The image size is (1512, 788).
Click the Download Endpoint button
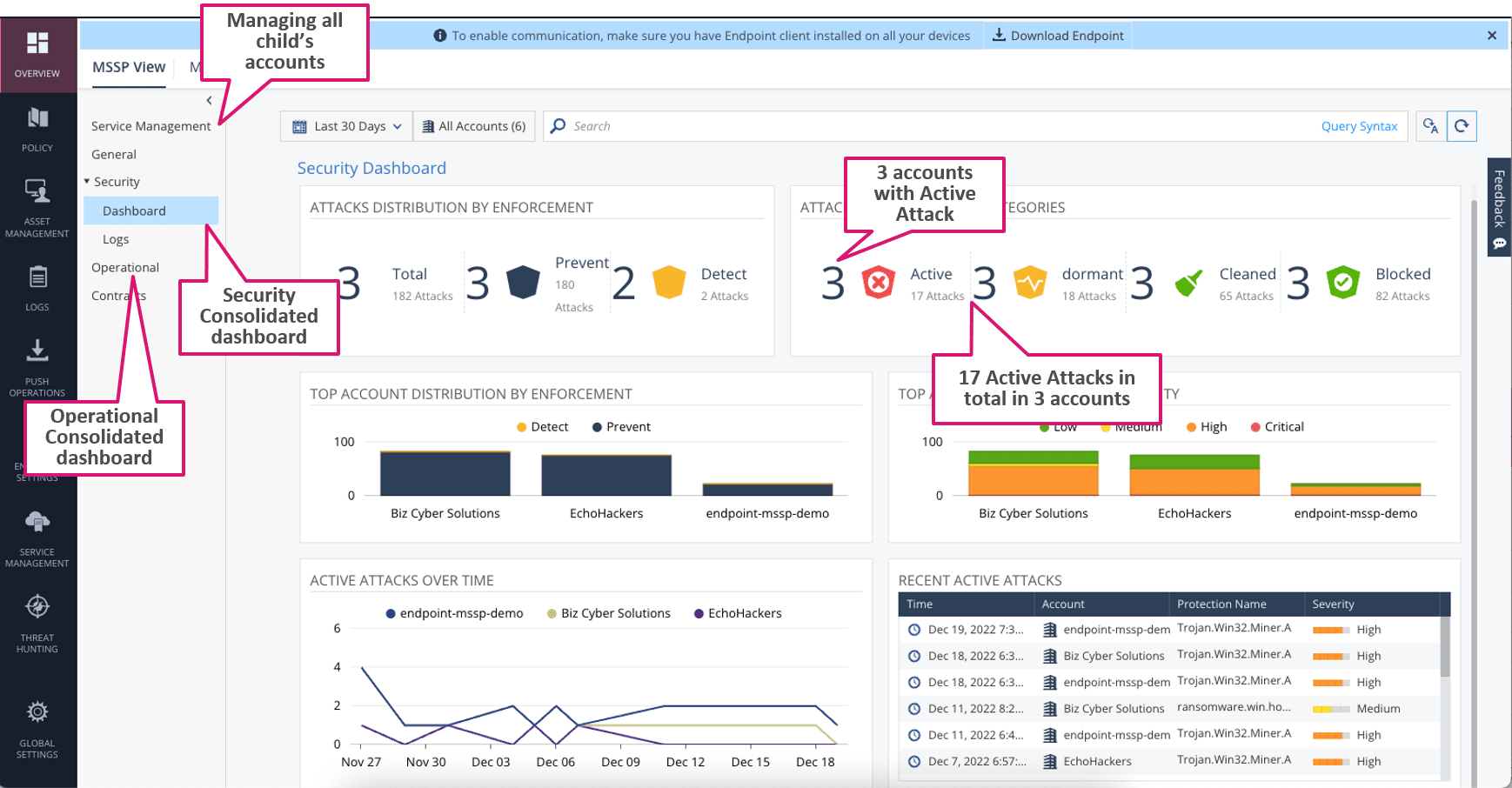pos(1059,36)
